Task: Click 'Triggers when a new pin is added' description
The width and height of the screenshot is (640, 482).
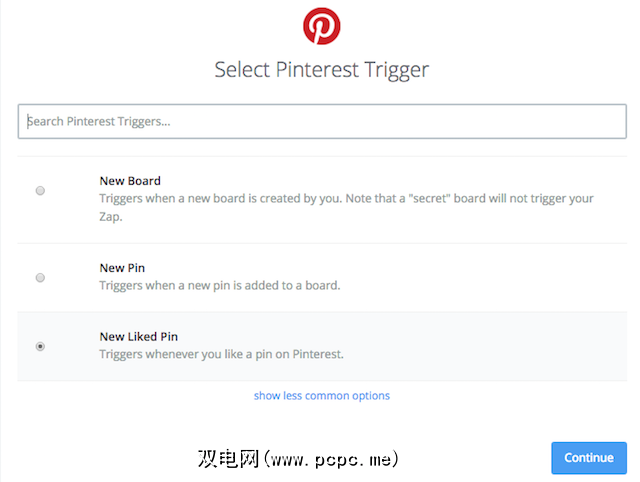Action: pyautogui.click(x=220, y=285)
